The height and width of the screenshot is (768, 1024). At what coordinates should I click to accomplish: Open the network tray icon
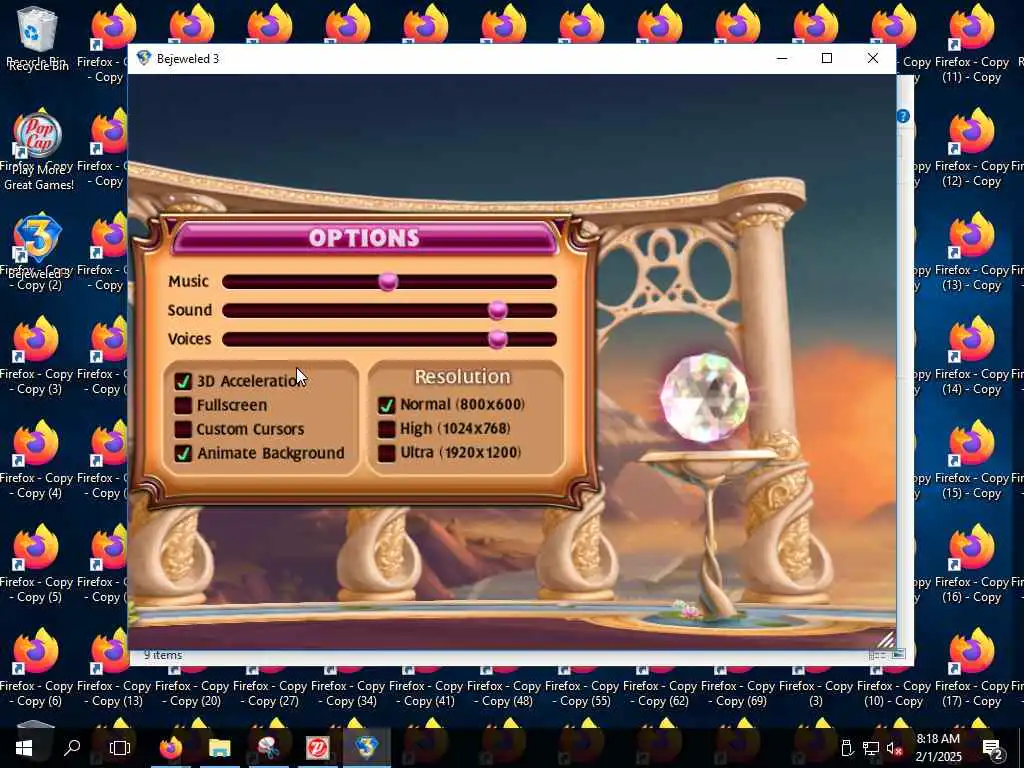[x=871, y=748]
